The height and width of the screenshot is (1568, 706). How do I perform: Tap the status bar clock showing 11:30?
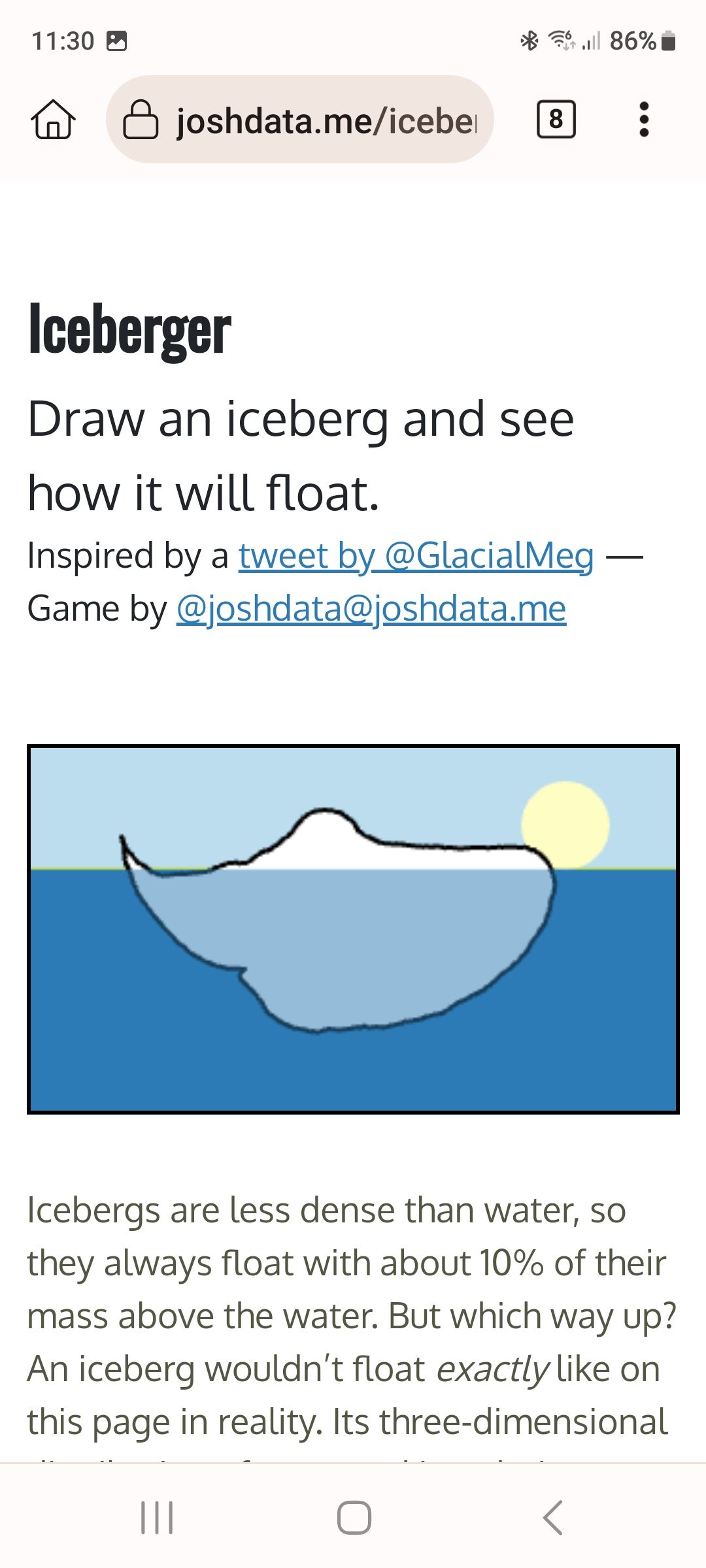click(x=63, y=41)
